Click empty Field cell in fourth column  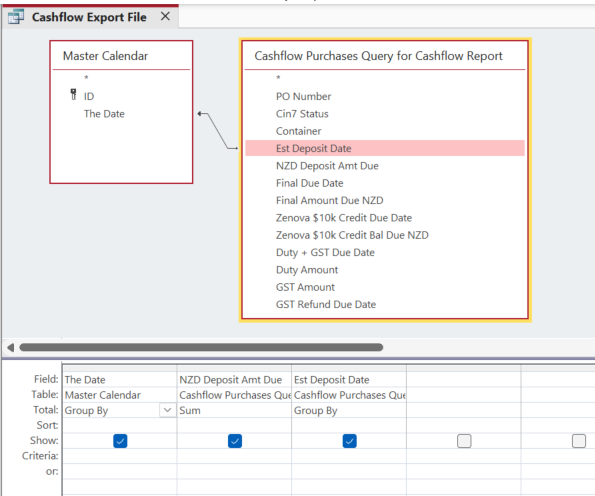pyautogui.click(x=464, y=379)
